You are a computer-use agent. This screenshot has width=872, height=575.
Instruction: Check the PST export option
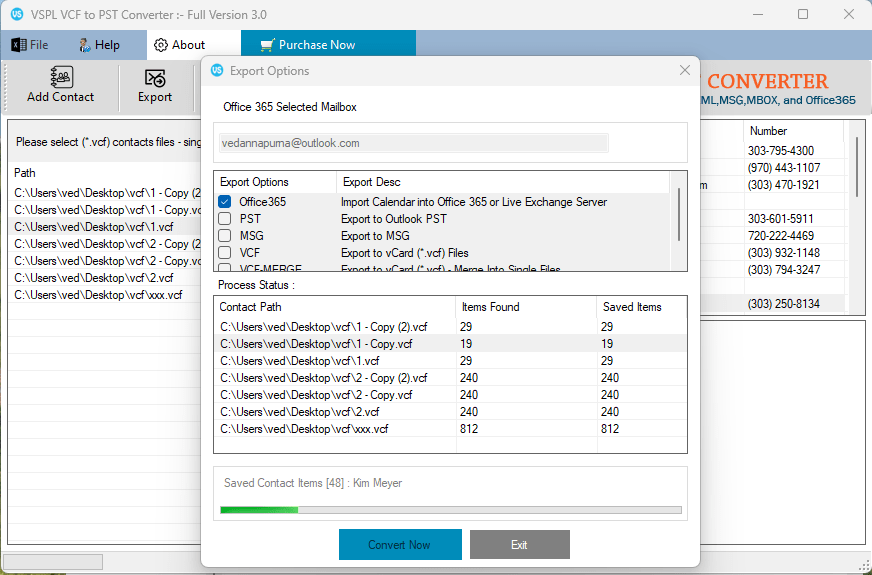coord(225,219)
